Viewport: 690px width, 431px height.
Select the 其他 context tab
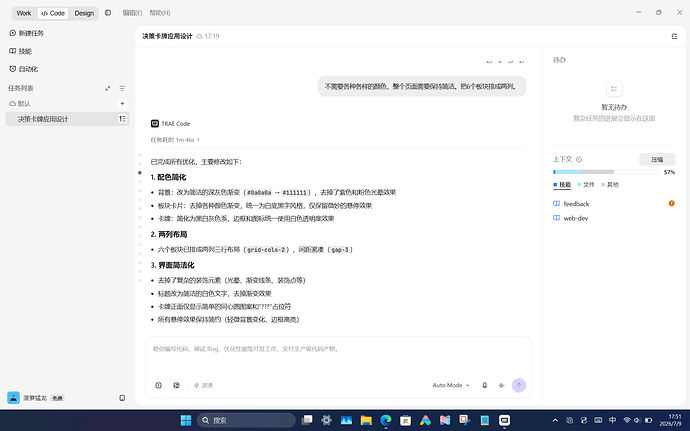610,185
